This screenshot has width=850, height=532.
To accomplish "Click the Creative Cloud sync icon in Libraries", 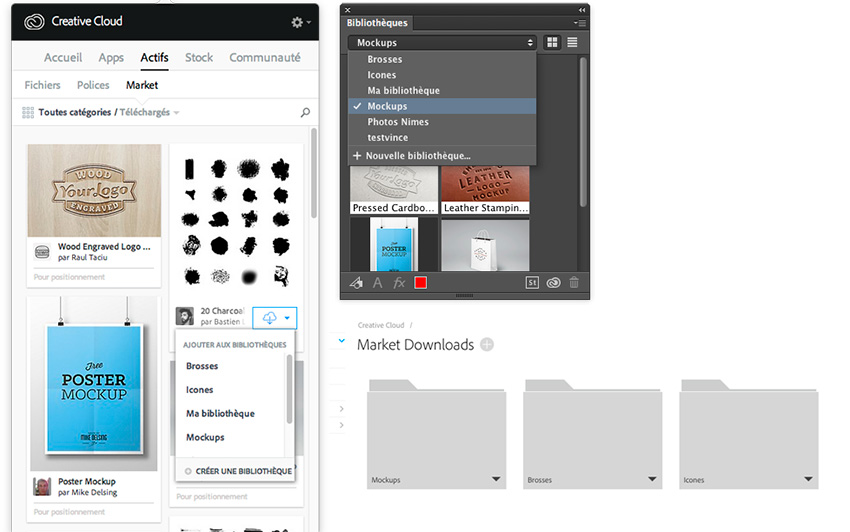I will pyautogui.click(x=553, y=283).
